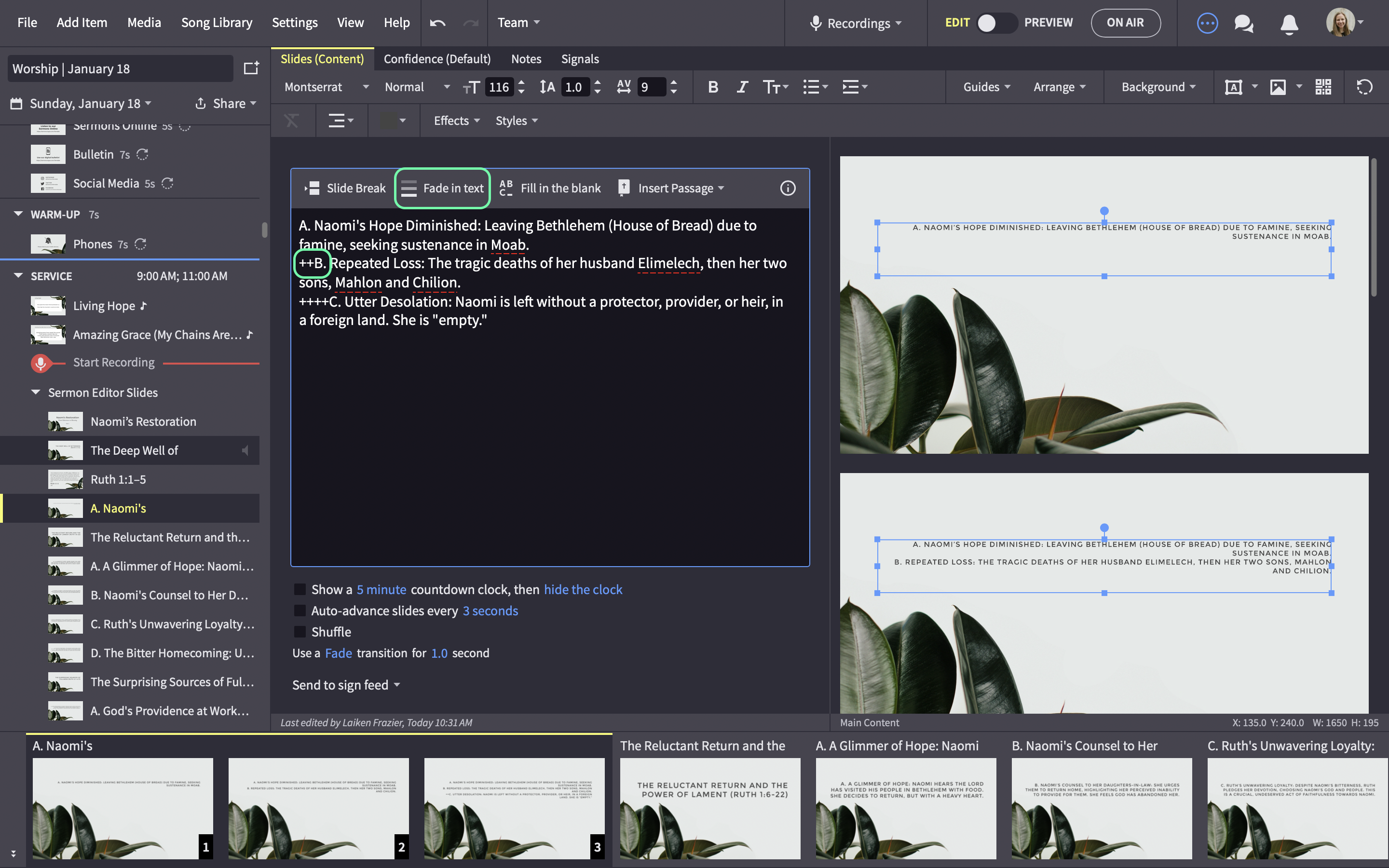Image resolution: width=1389 pixels, height=868 pixels.
Task: Click the info circle icon in editor
Action: click(788, 188)
